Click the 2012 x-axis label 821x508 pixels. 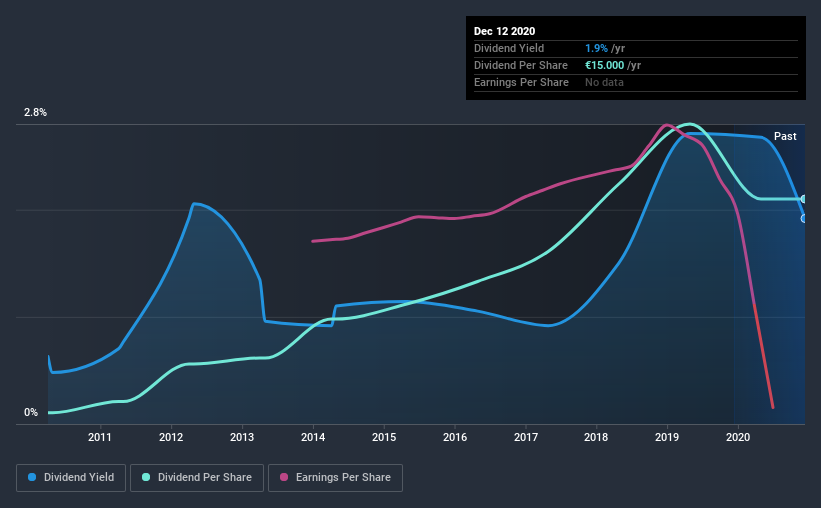tap(171, 437)
